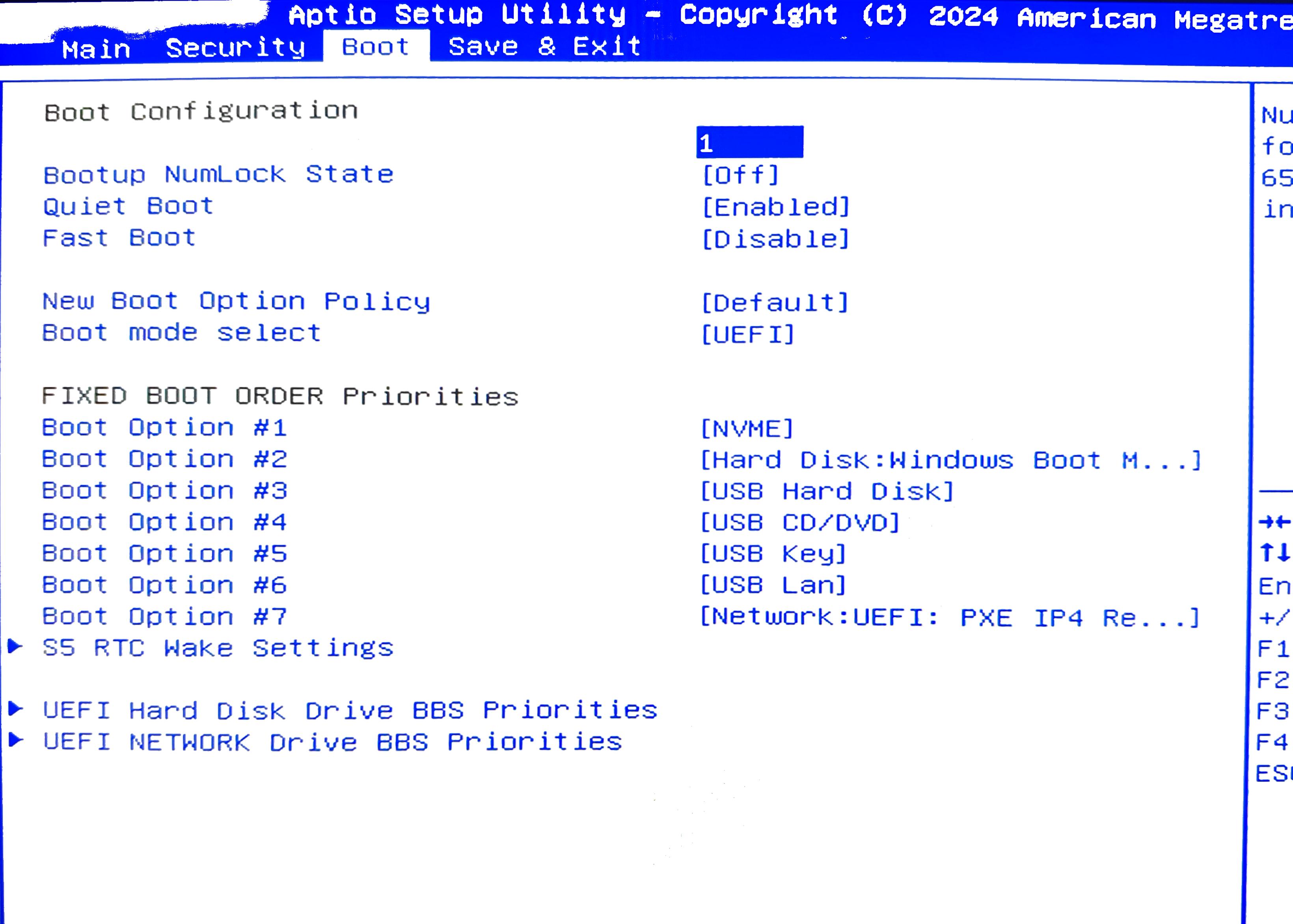Select the Fast Boot option
Viewport: 1293px width, 924px height.
[119, 238]
